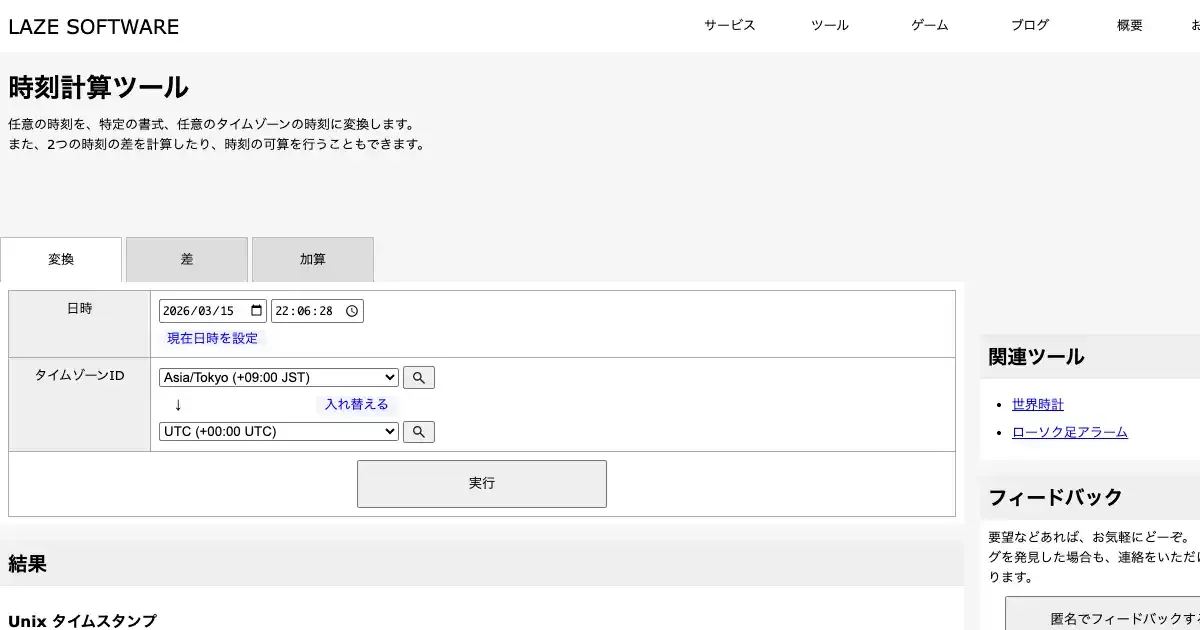Image resolution: width=1200 pixels, height=630 pixels.
Task: Click 現在日時を設定 link
Action: [212, 338]
